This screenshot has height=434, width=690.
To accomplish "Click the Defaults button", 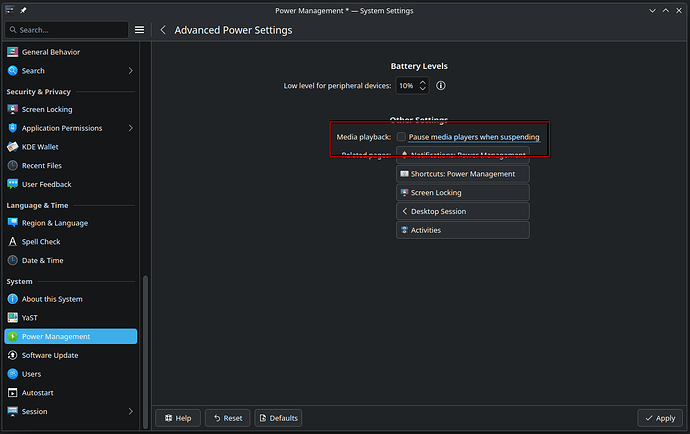I will (278, 418).
